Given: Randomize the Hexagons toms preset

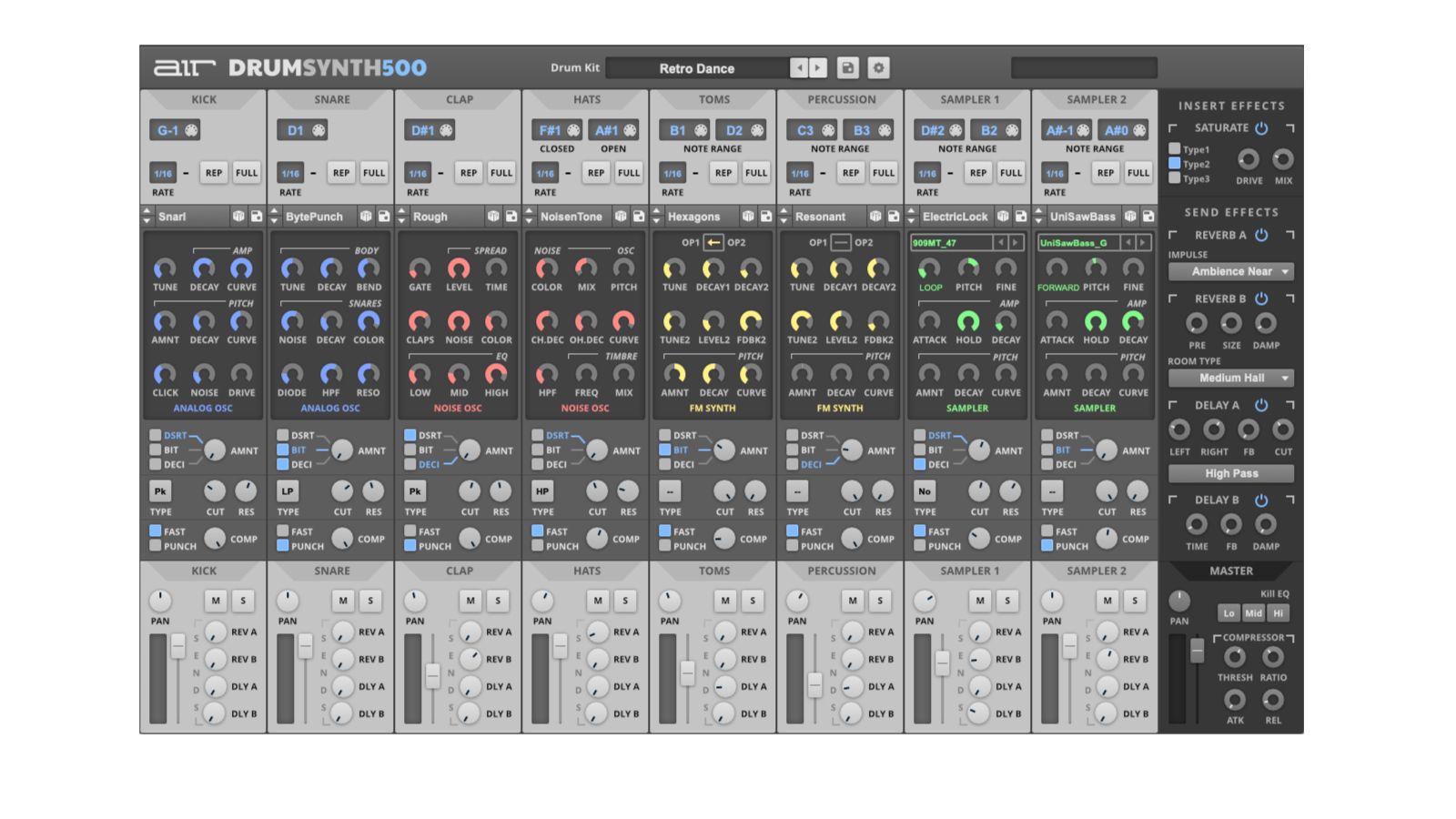Looking at the screenshot, I should coord(748,217).
